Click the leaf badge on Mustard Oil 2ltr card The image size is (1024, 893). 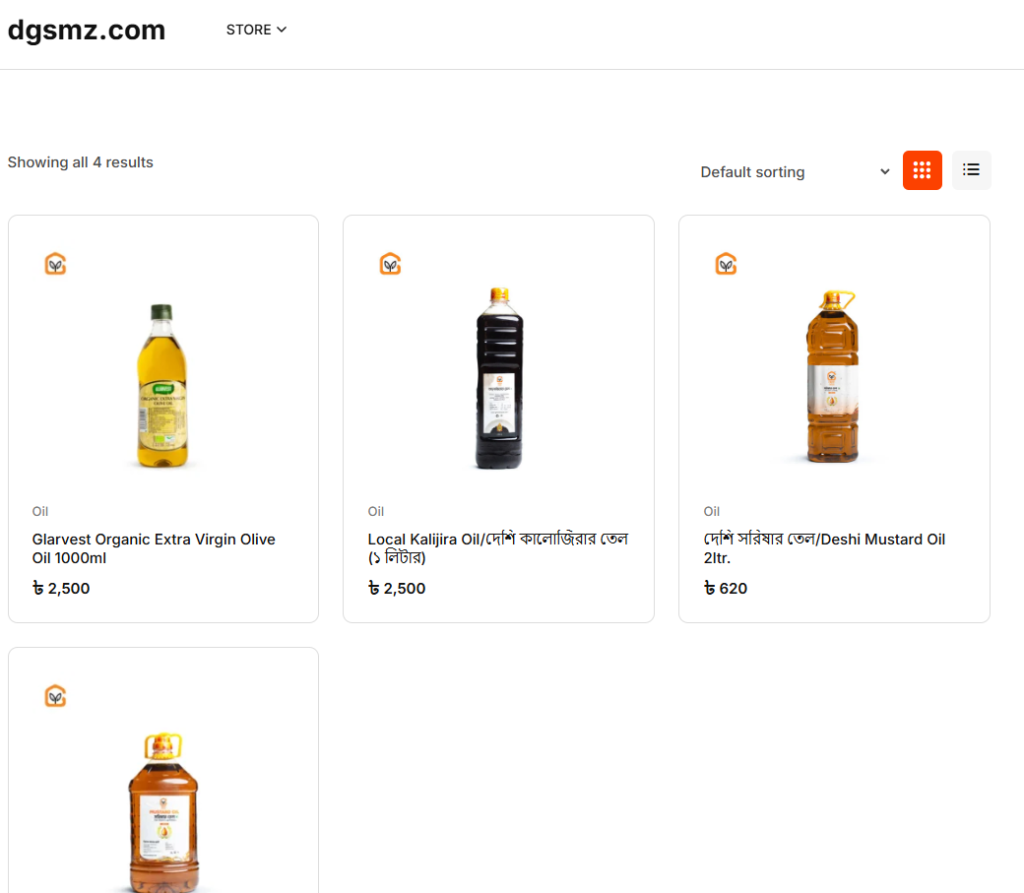click(x=726, y=264)
